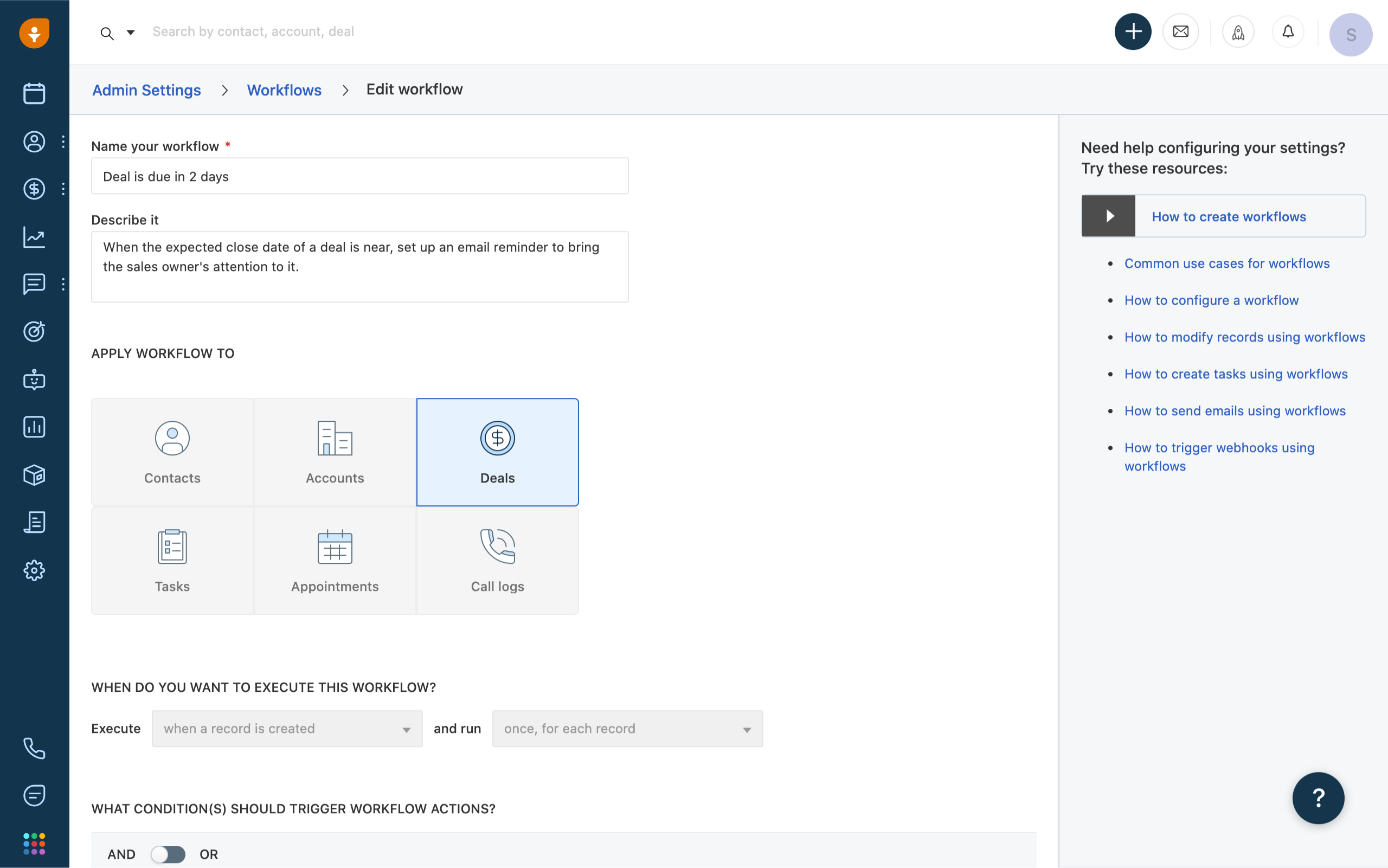Click Common use cases for workflows
The height and width of the screenshot is (868, 1388).
pyautogui.click(x=1227, y=262)
